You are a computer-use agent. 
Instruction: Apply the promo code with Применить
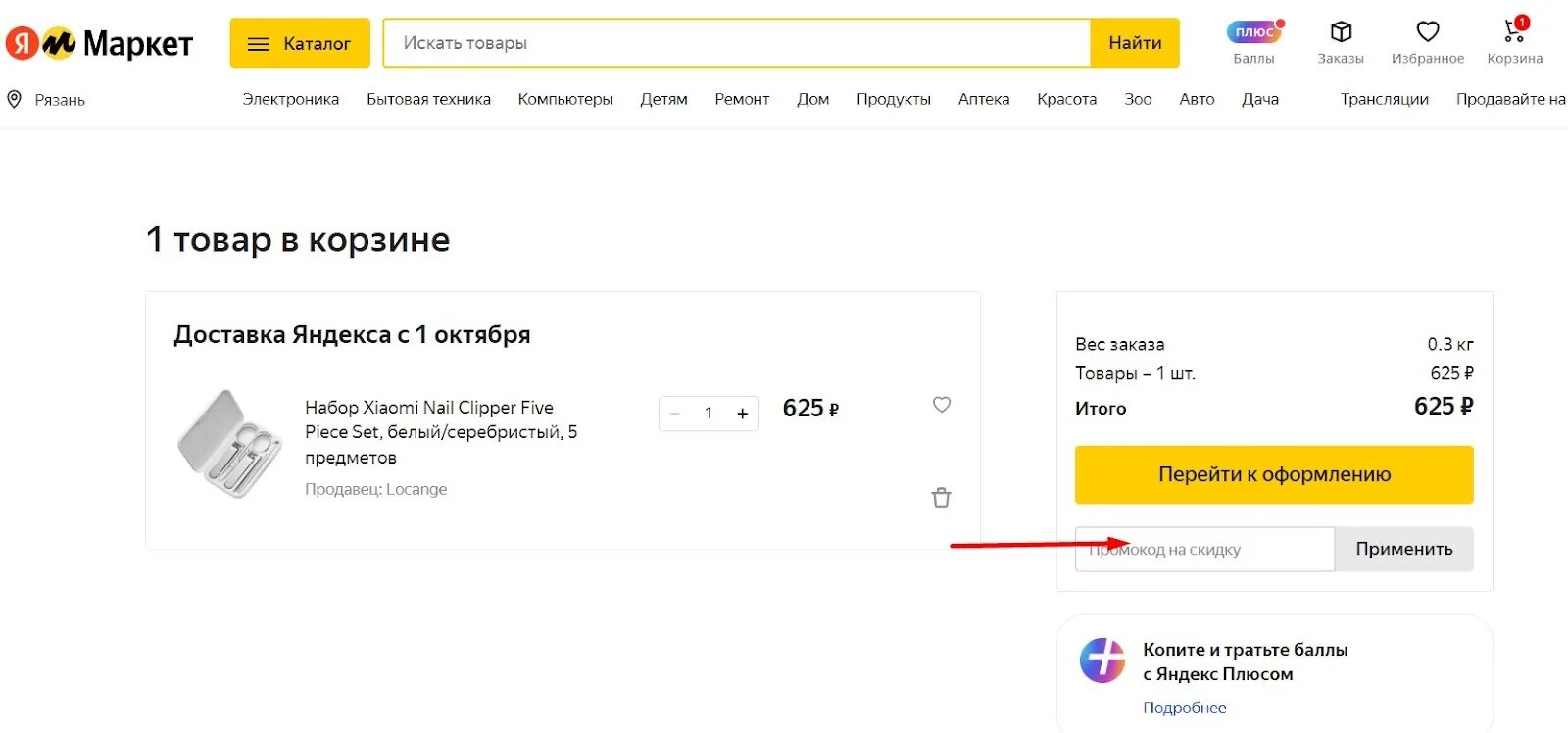1404,549
